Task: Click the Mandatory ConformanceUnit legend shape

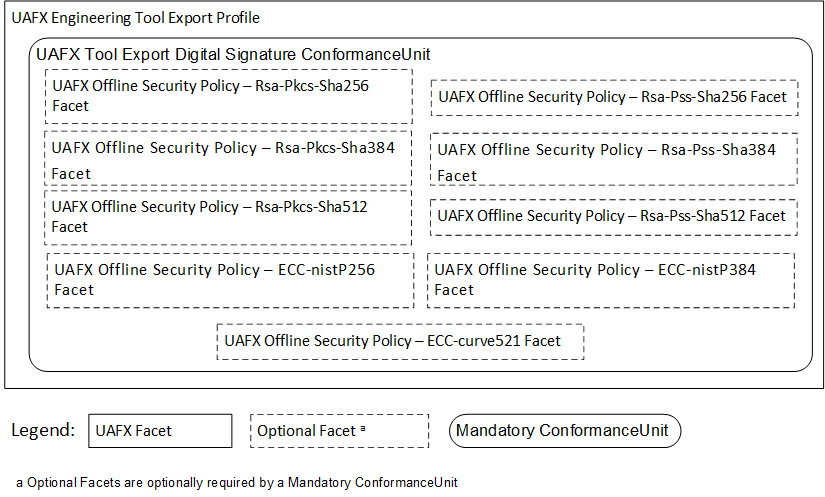Action: 565,431
